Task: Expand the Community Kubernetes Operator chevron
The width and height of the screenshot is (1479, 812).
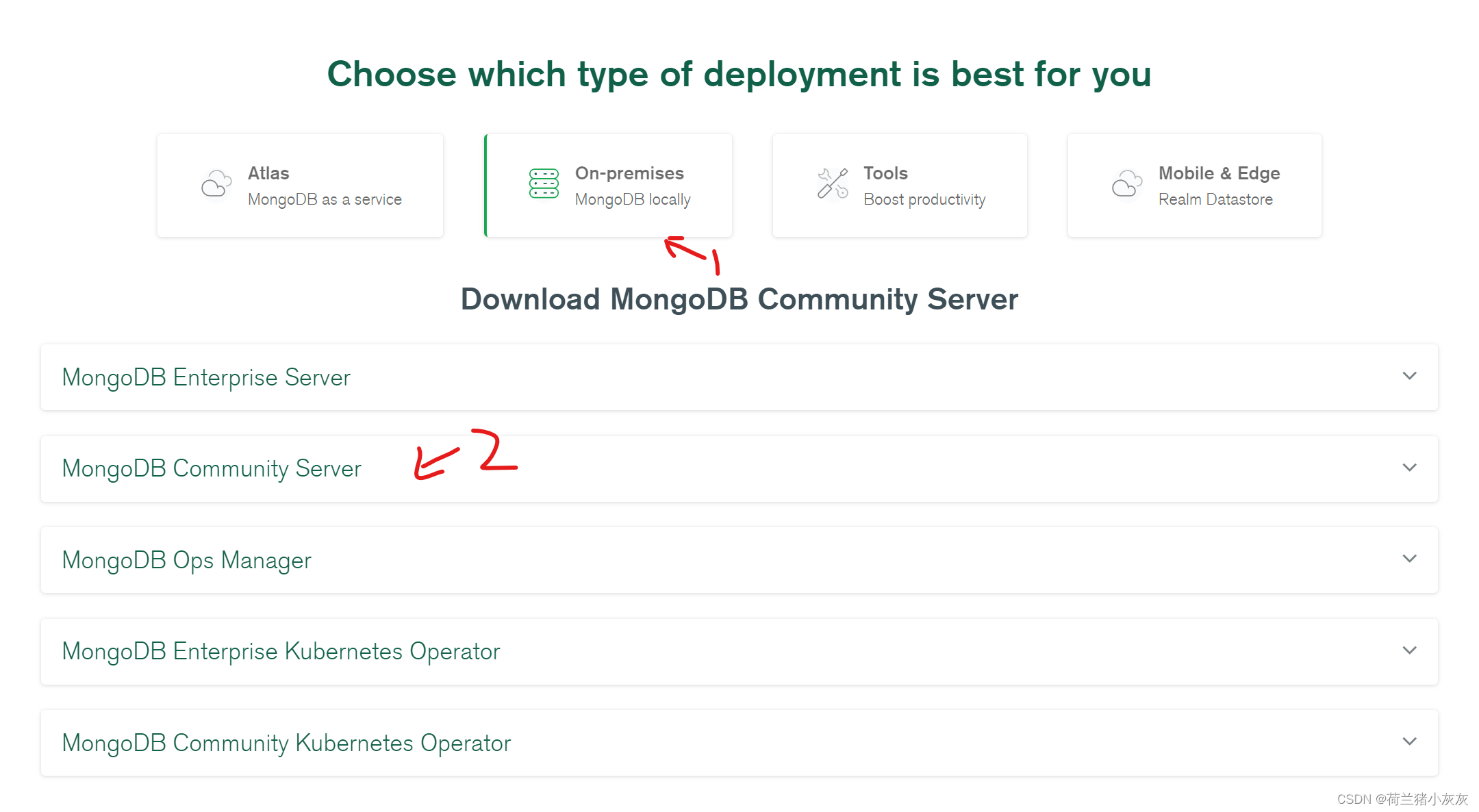Action: (x=1409, y=741)
